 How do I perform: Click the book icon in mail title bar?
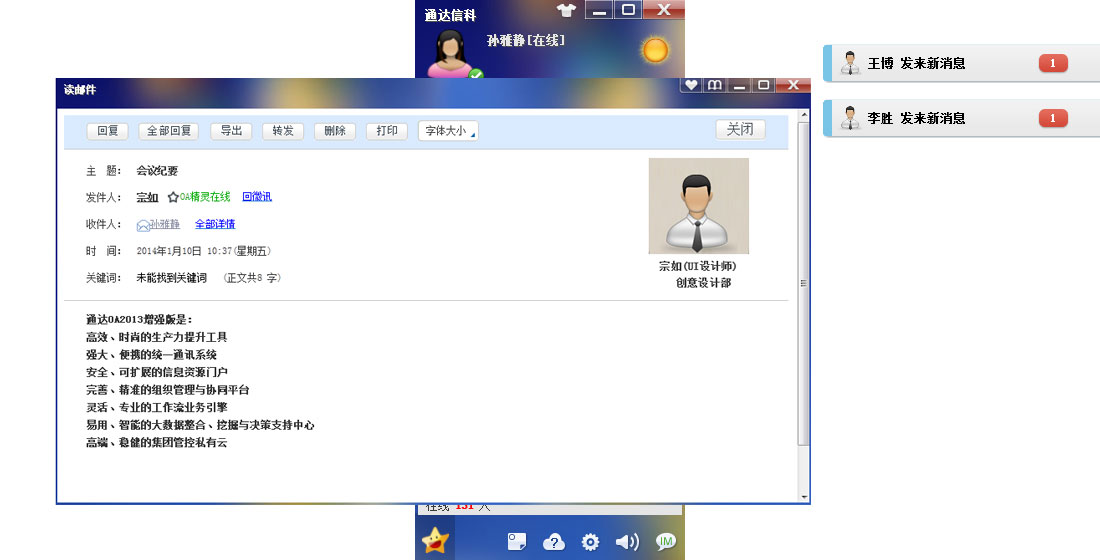(714, 86)
